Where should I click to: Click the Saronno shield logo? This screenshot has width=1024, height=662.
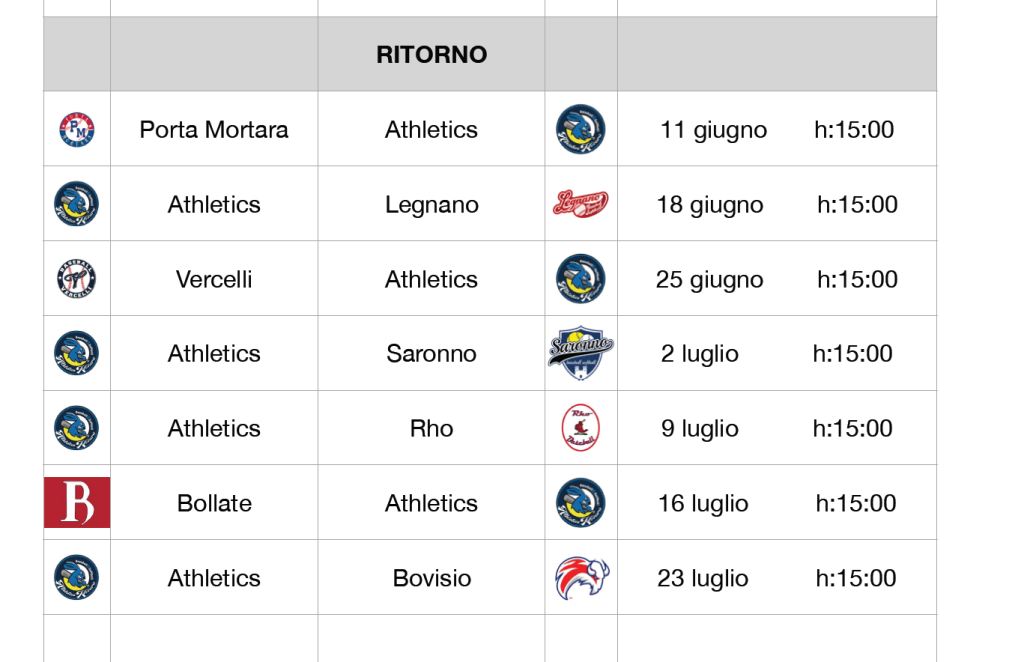coord(581,353)
